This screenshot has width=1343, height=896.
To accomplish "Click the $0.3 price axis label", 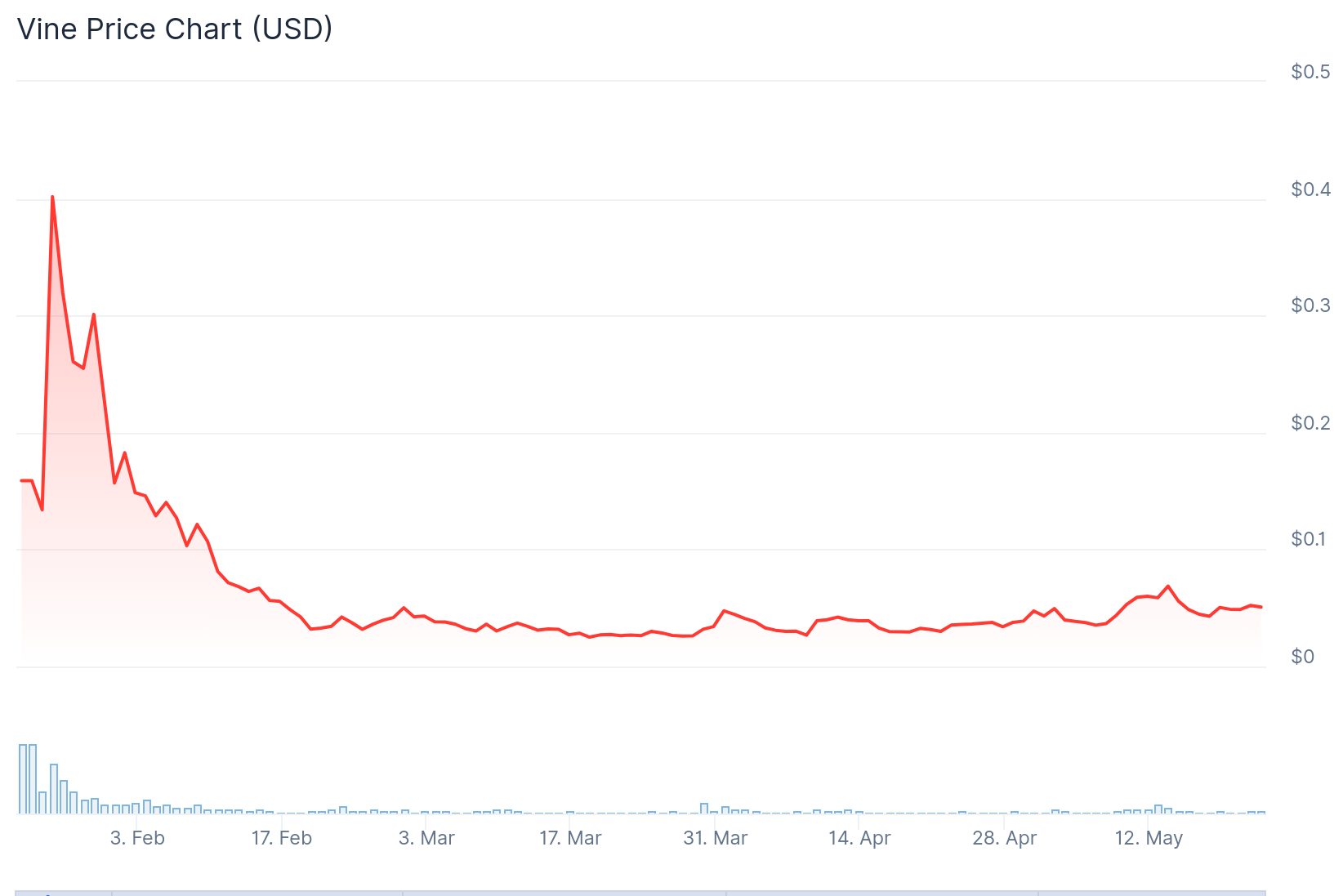I will point(1310,305).
